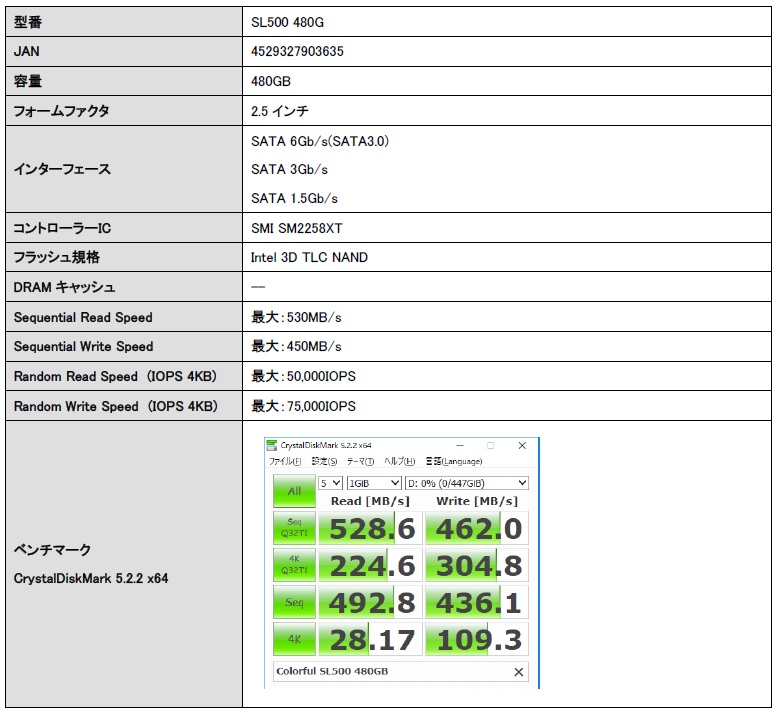
Task: Start the plain 4K benchmark test
Action: pyautogui.click(x=294, y=639)
